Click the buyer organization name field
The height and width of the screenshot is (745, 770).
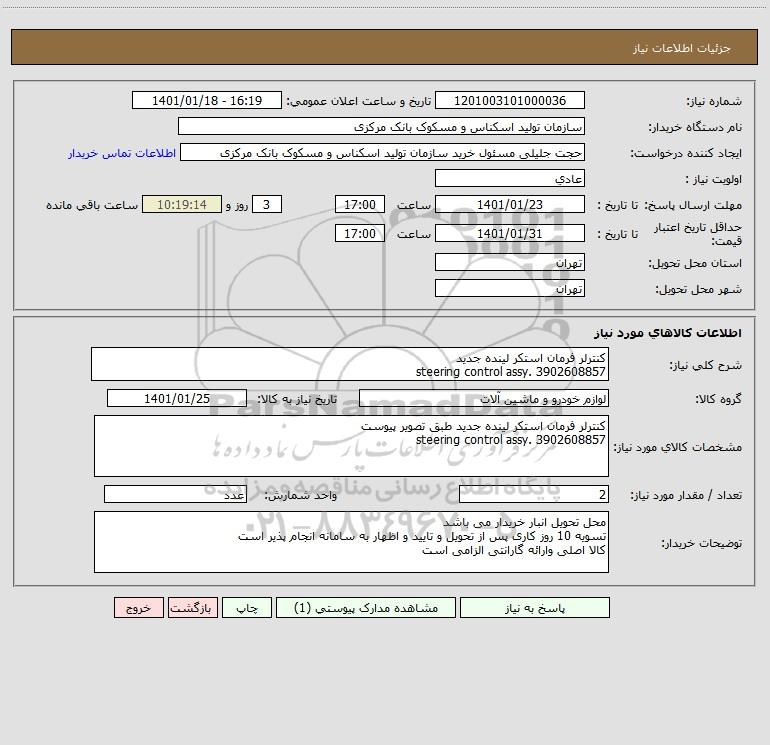(x=381, y=126)
